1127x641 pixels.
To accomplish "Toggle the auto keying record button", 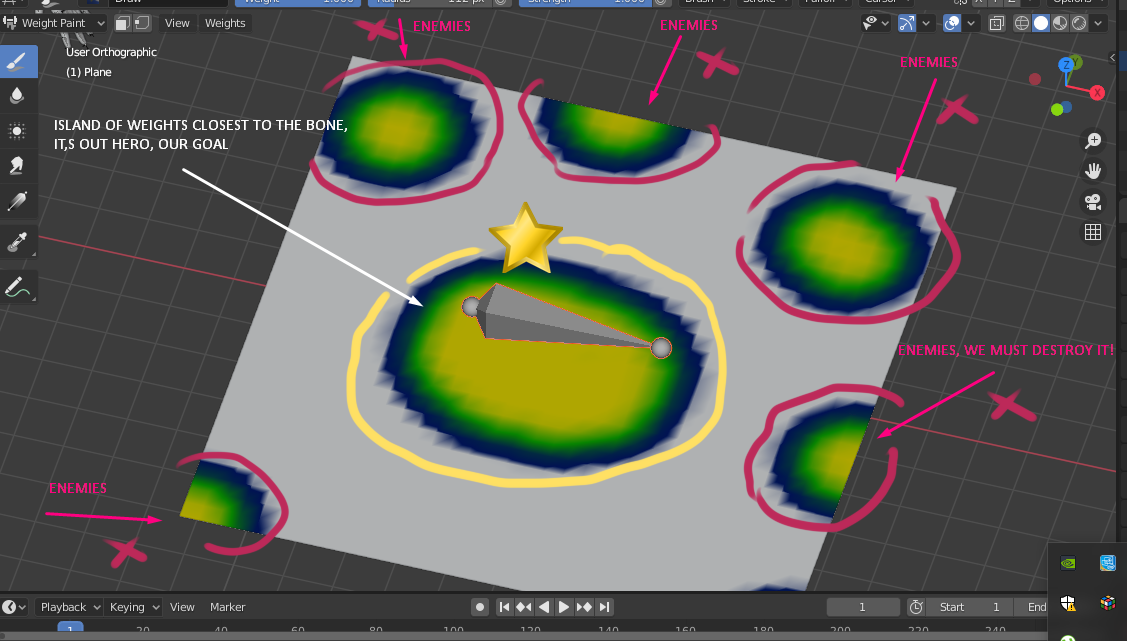I will pyautogui.click(x=480, y=607).
